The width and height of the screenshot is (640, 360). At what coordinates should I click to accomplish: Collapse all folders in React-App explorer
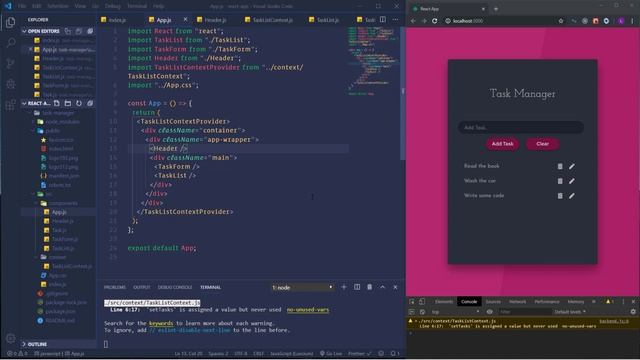tap(90, 103)
